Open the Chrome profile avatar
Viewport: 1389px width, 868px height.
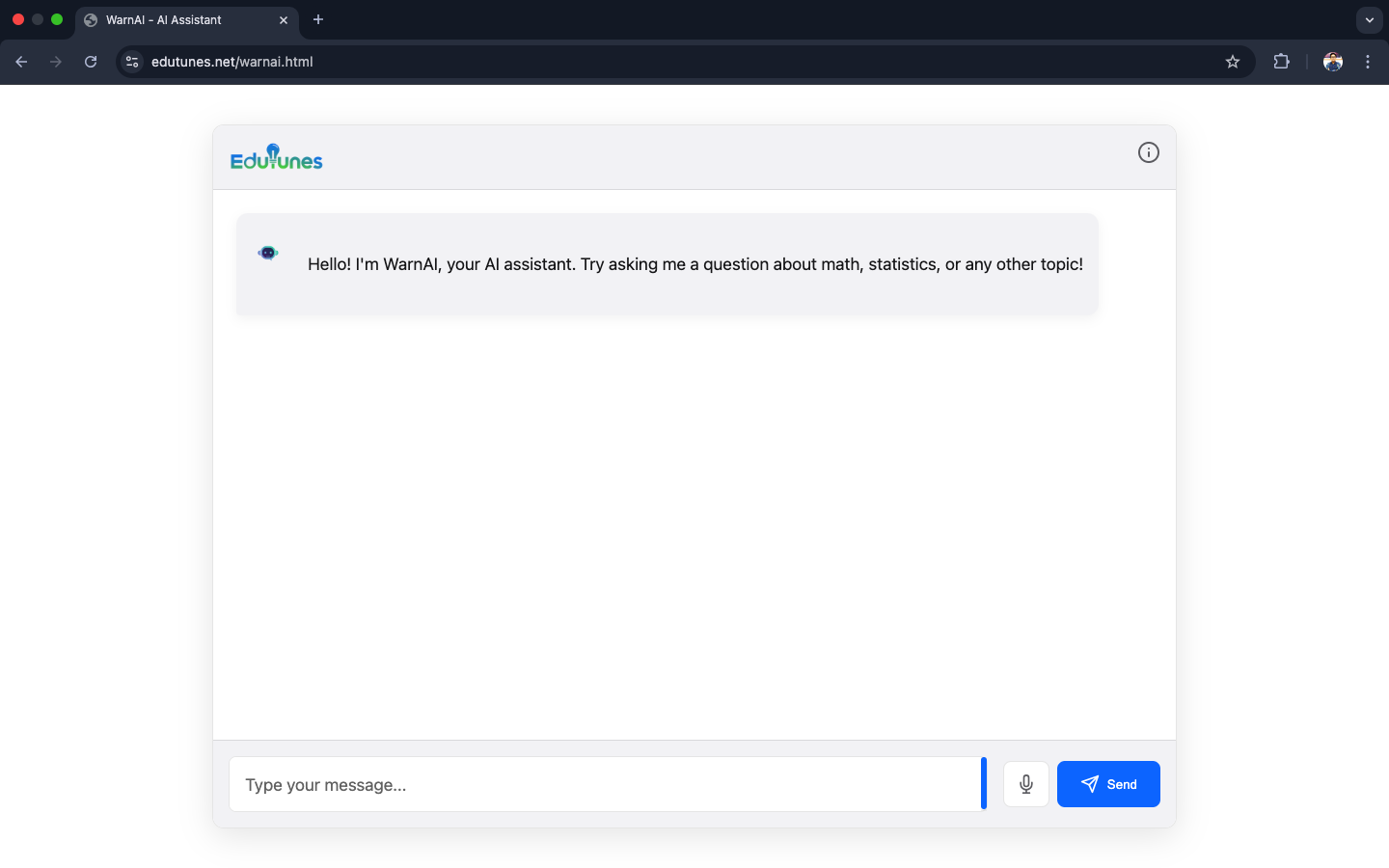(x=1332, y=62)
